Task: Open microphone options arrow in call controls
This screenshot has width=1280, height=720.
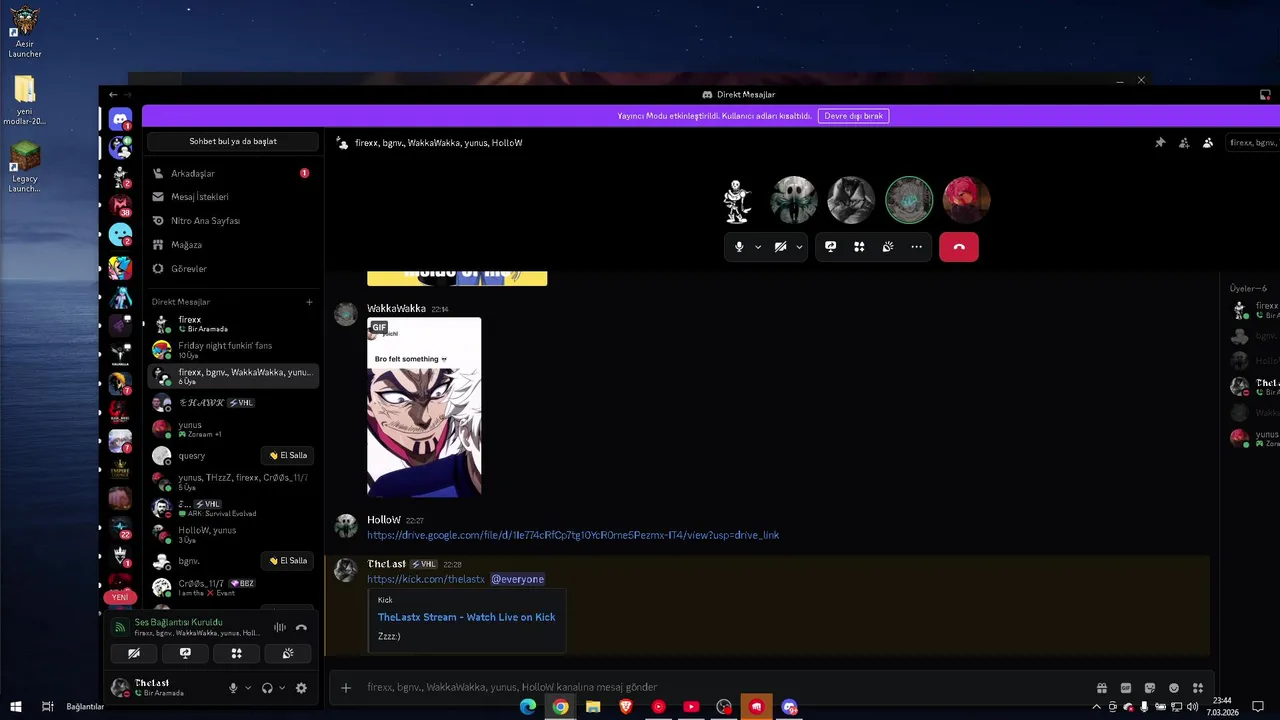Action: [x=758, y=247]
